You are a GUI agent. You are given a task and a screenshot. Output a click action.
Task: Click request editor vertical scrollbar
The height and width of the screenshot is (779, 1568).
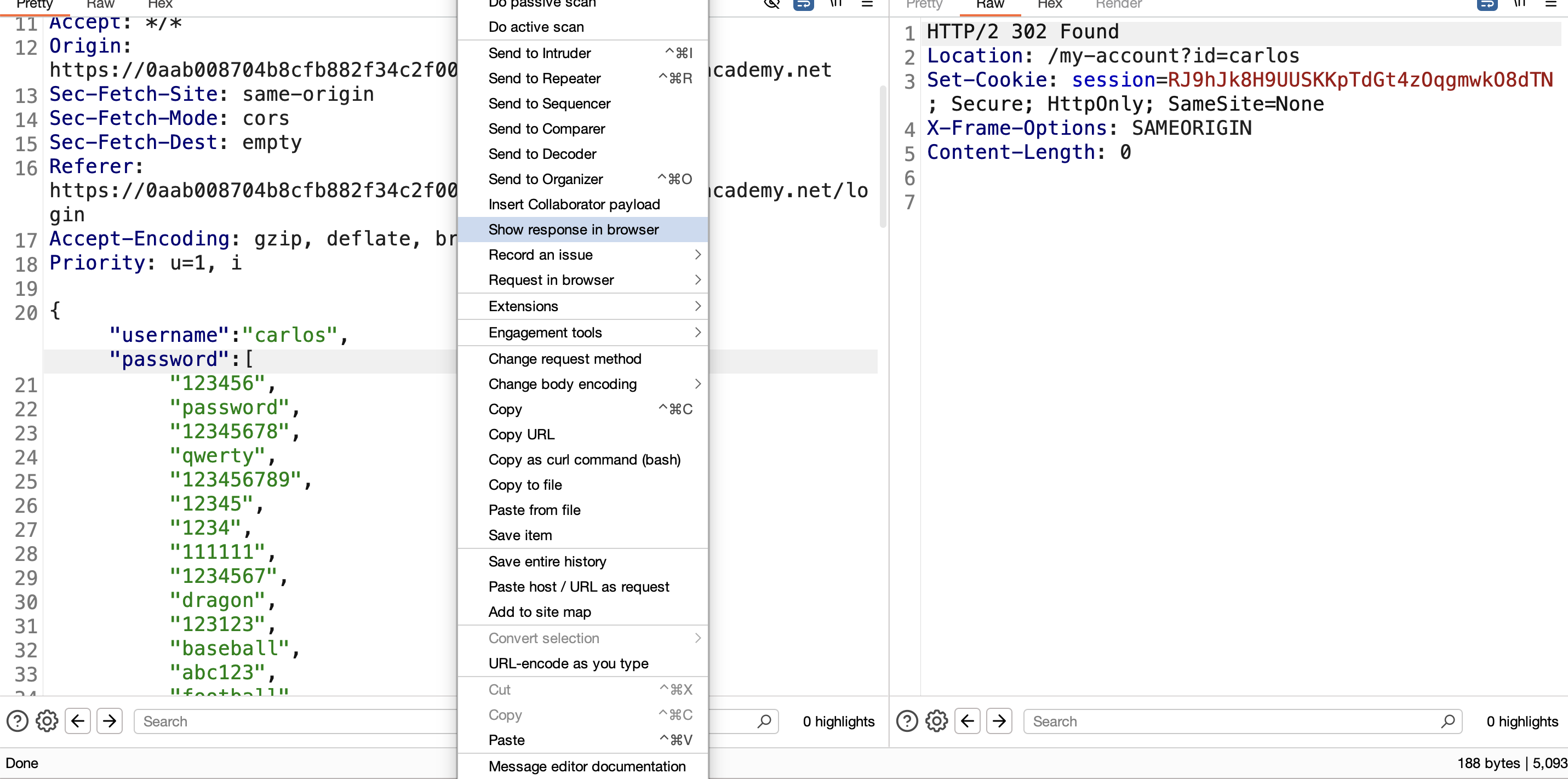(x=883, y=157)
